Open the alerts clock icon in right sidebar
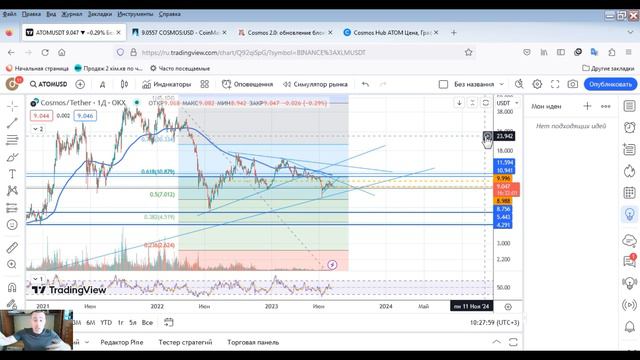 click(629, 127)
